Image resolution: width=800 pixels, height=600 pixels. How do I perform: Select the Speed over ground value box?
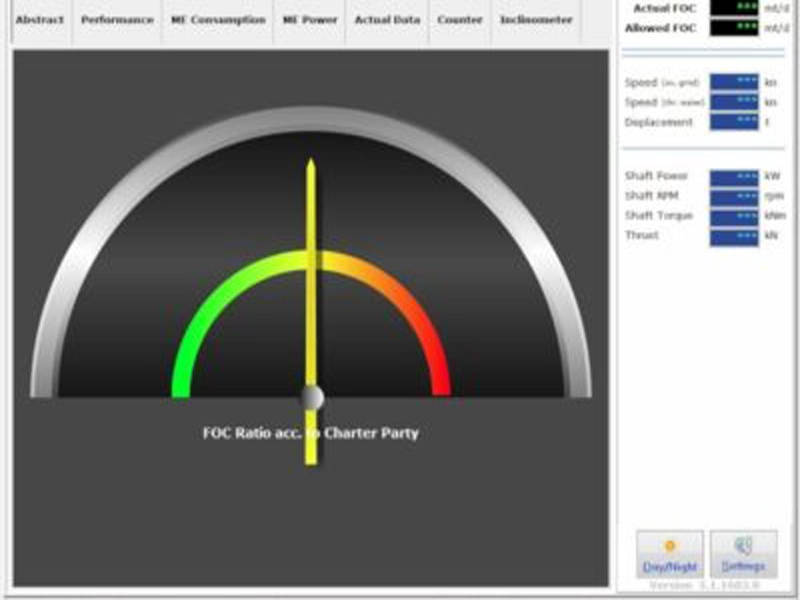click(734, 82)
